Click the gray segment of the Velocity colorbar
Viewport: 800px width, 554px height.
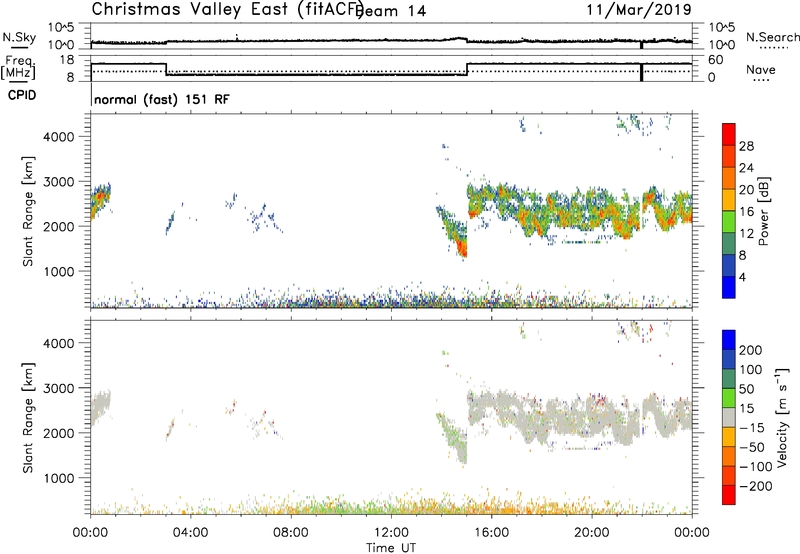click(729, 417)
